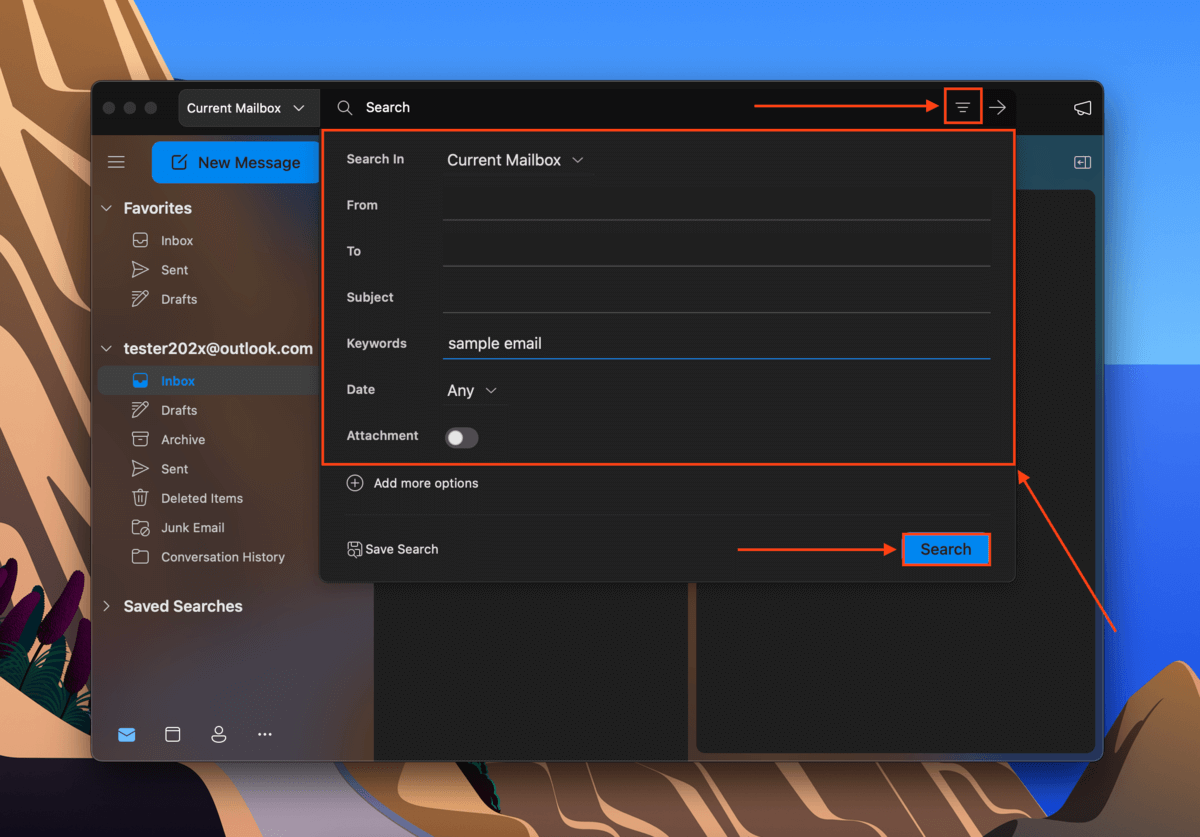Click the Save Search disk icon
Image resolution: width=1200 pixels, height=837 pixels.
click(x=354, y=549)
